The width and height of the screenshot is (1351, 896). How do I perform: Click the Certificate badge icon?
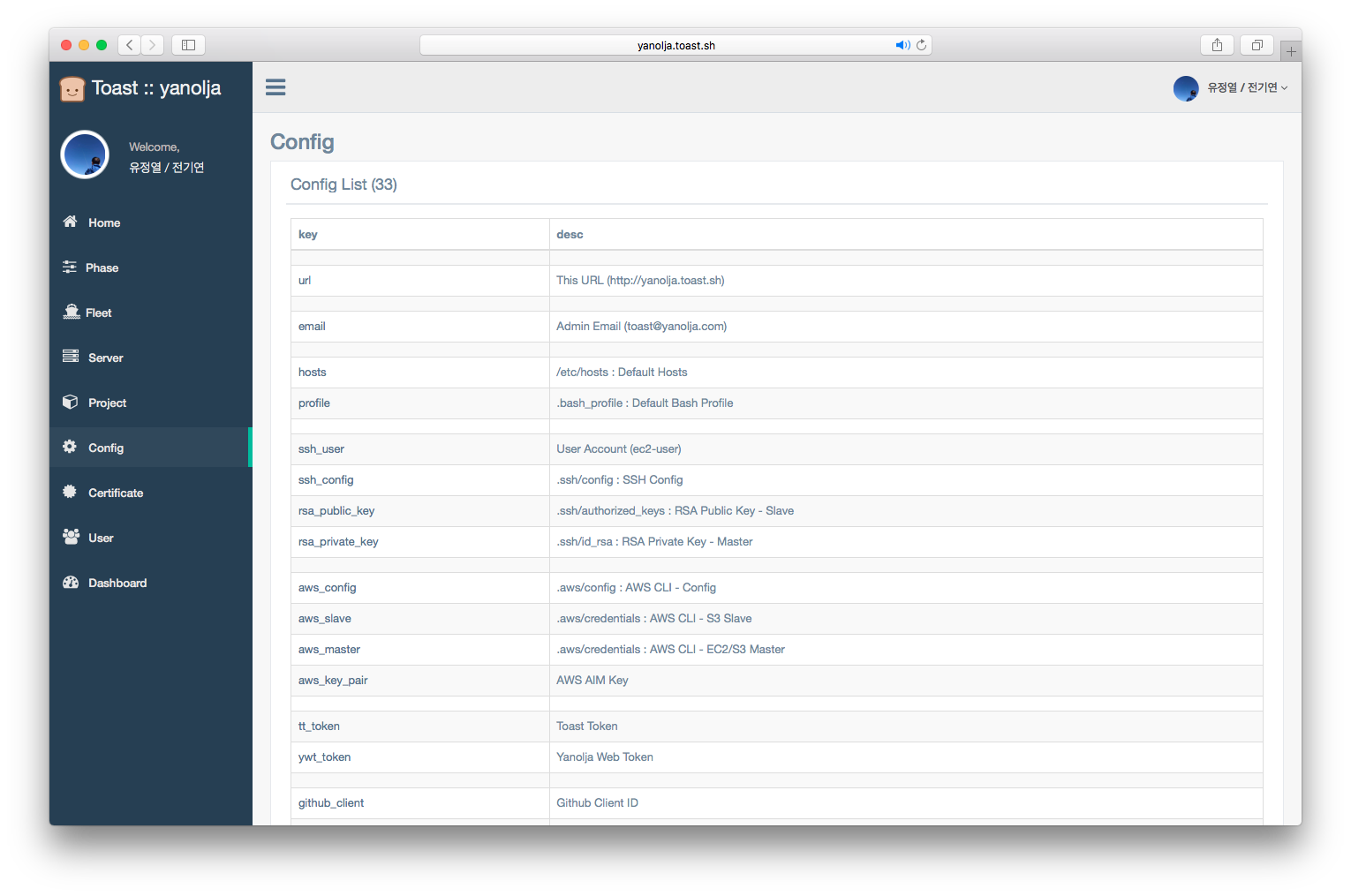click(x=70, y=492)
